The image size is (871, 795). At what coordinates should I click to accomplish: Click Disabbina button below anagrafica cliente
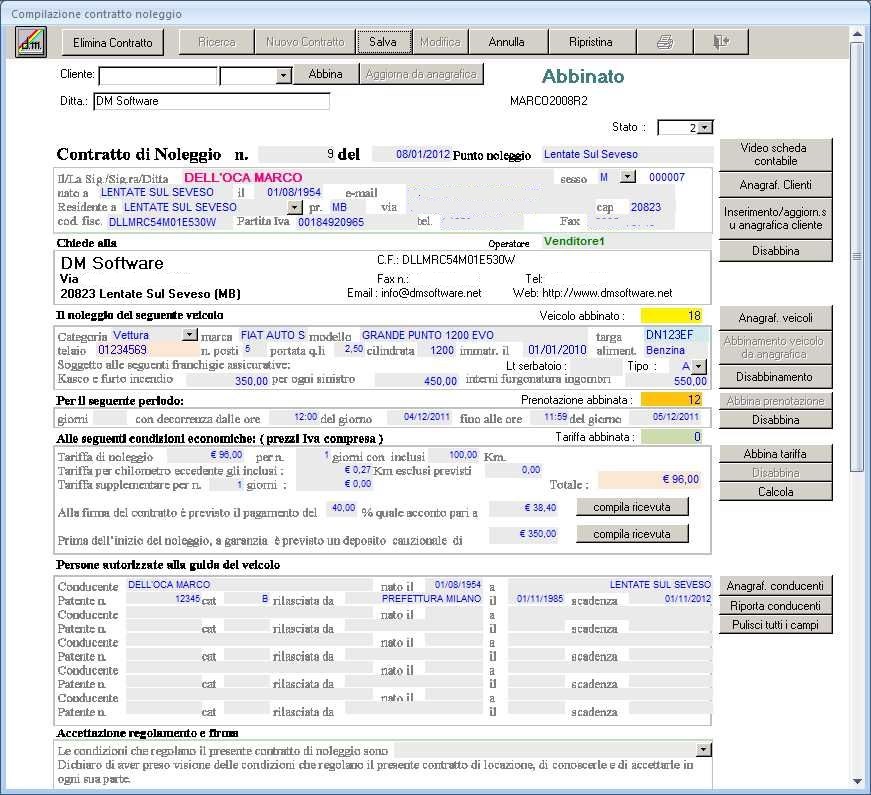(x=775, y=251)
